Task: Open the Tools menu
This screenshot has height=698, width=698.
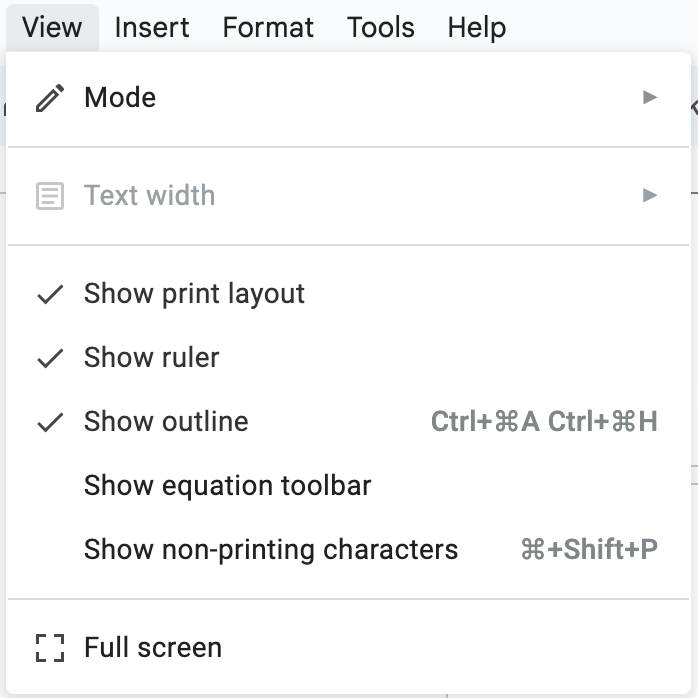Action: 381,28
